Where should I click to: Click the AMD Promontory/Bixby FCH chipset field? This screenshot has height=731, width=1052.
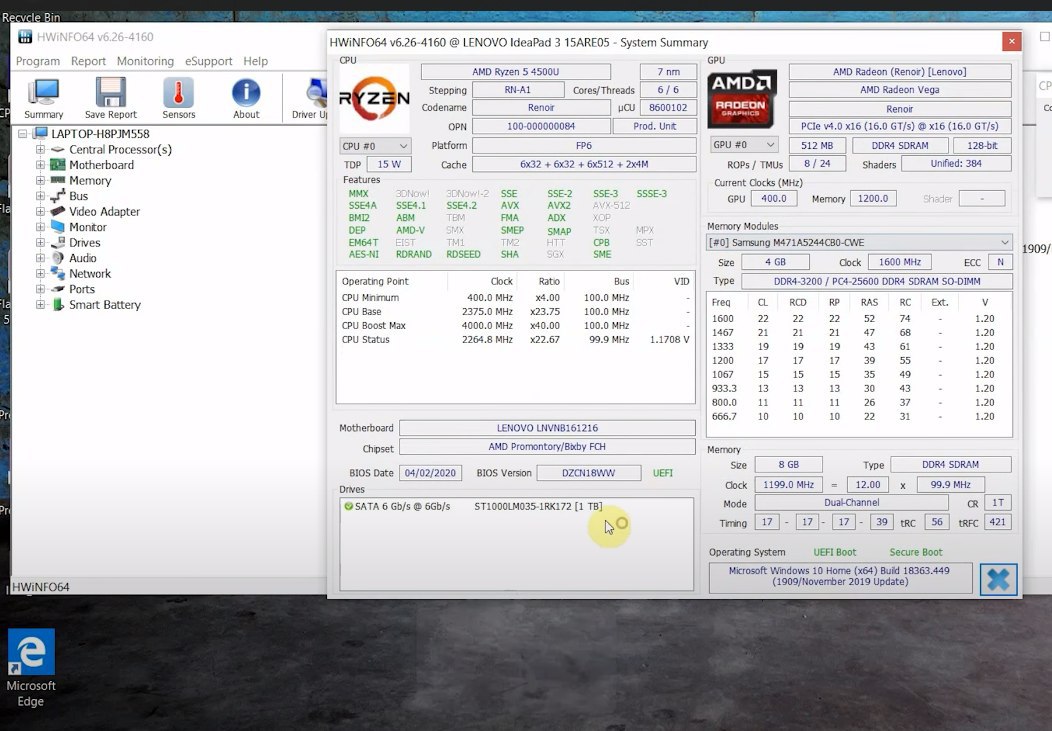pyautogui.click(x=547, y=447)
